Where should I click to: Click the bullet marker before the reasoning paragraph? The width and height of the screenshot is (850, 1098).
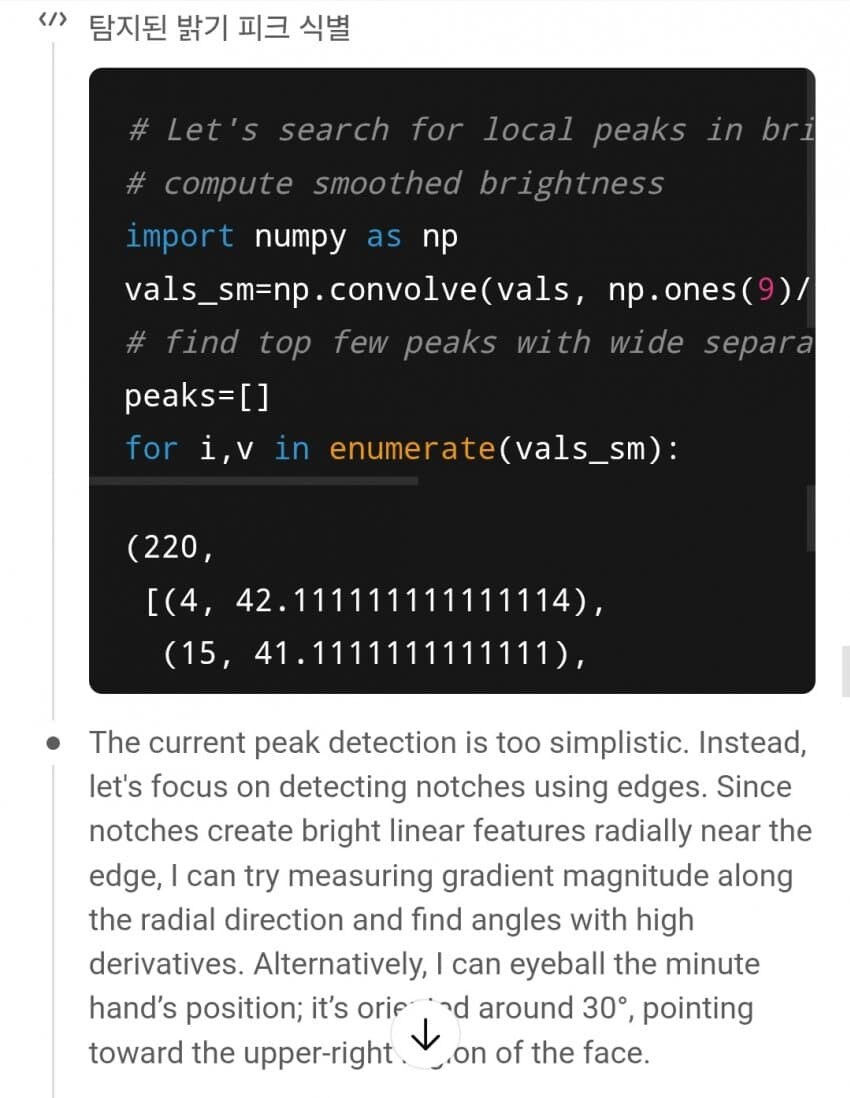(53, 743)
